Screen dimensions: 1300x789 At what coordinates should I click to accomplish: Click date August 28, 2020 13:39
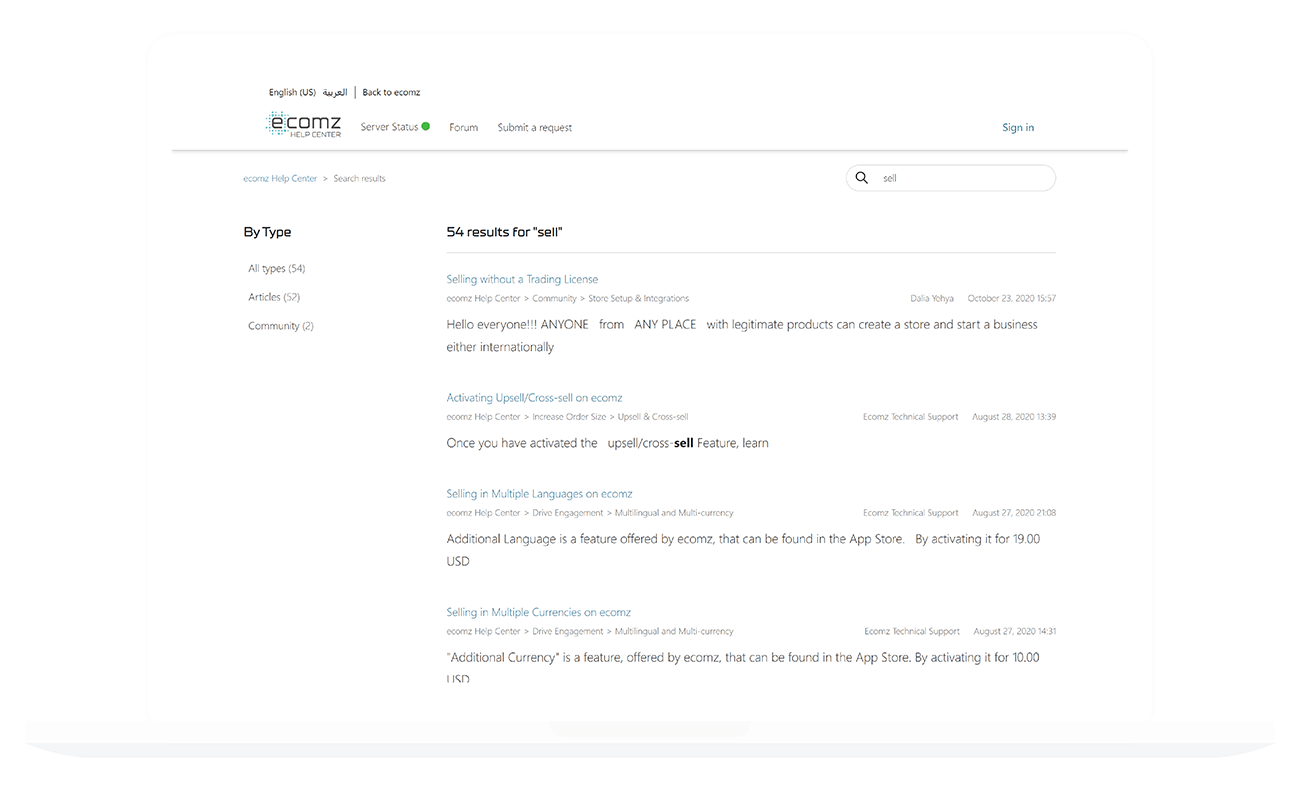1014,416
